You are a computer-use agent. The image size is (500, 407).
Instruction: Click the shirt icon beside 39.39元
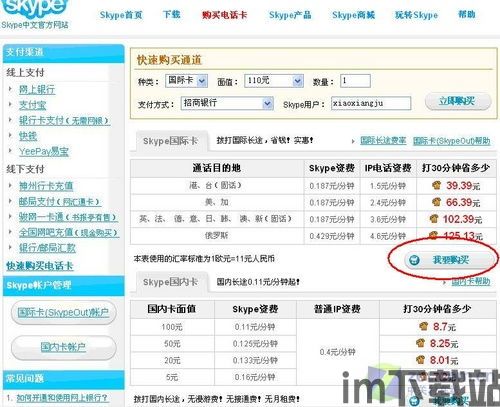(436, 185)
